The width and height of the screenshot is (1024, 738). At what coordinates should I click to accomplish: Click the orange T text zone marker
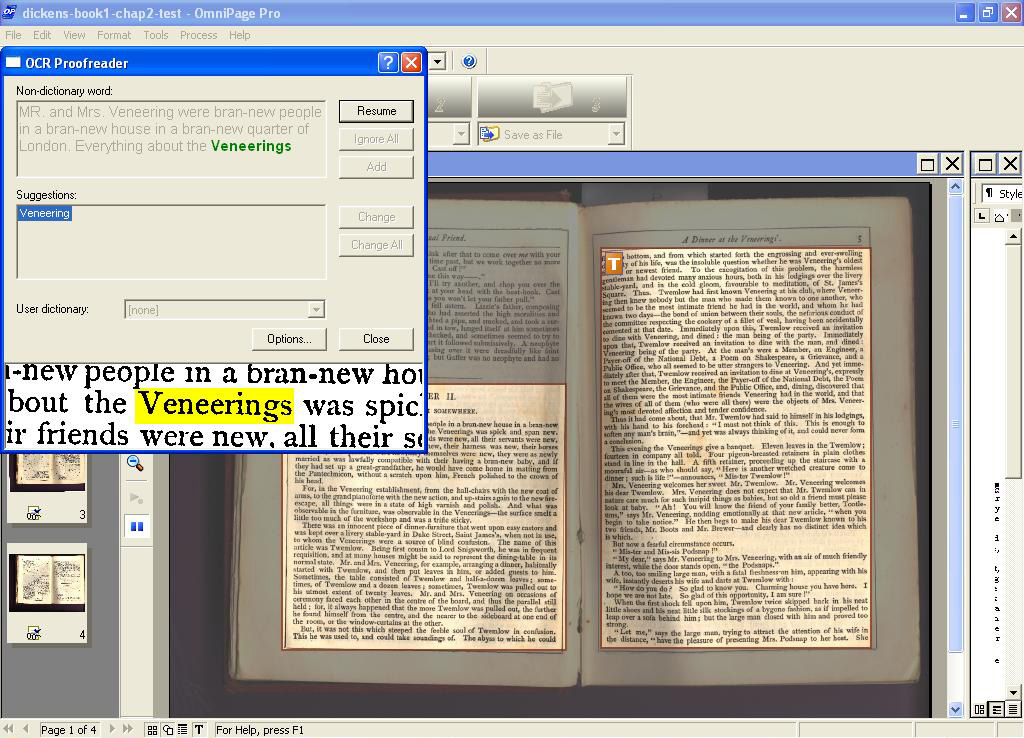coord(613,263)
